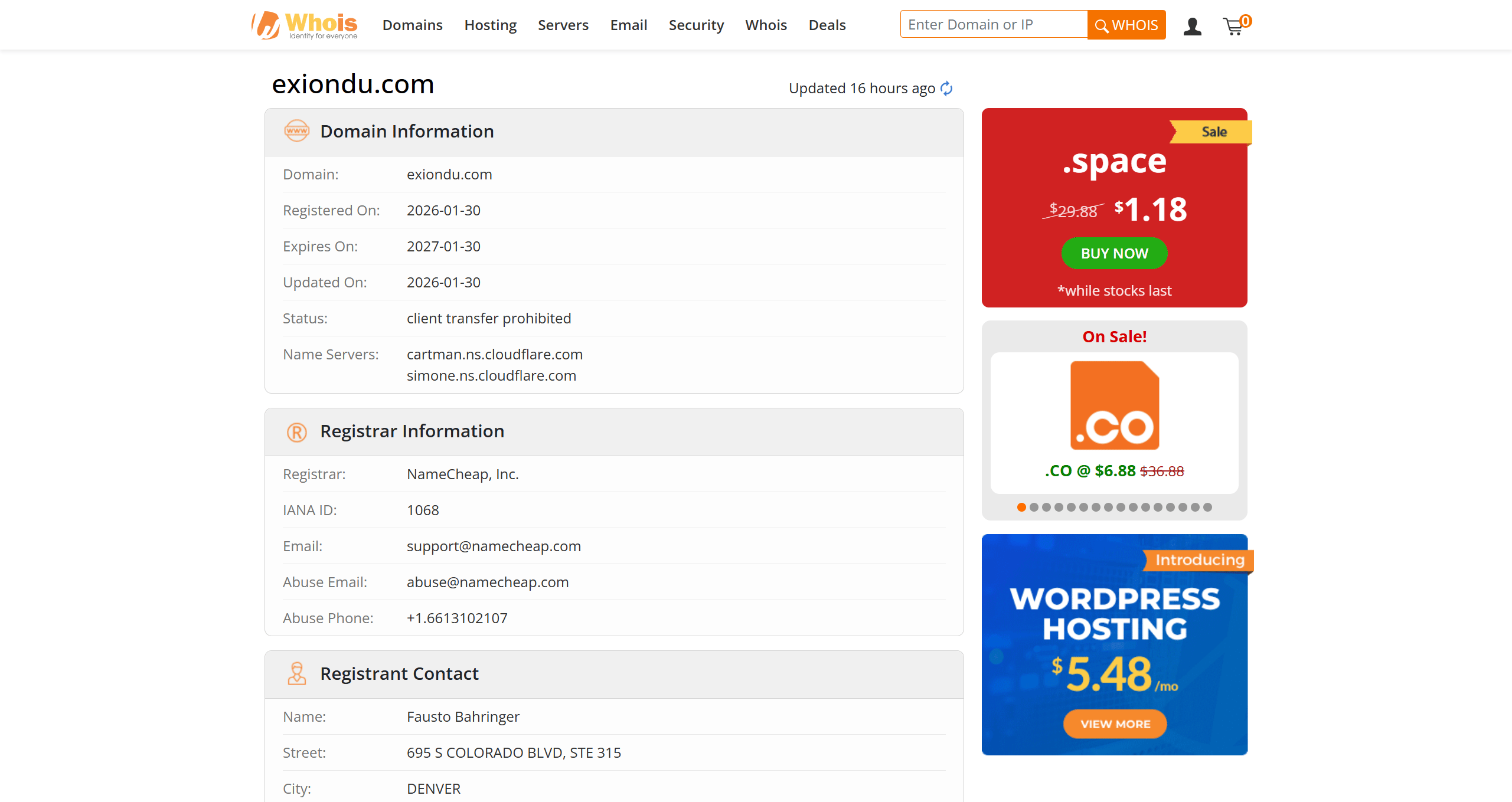Screen dimensions: 1512x802
Task: Click VIEW MORE on WordPress Hosting banner
Action: [1115, 724]
